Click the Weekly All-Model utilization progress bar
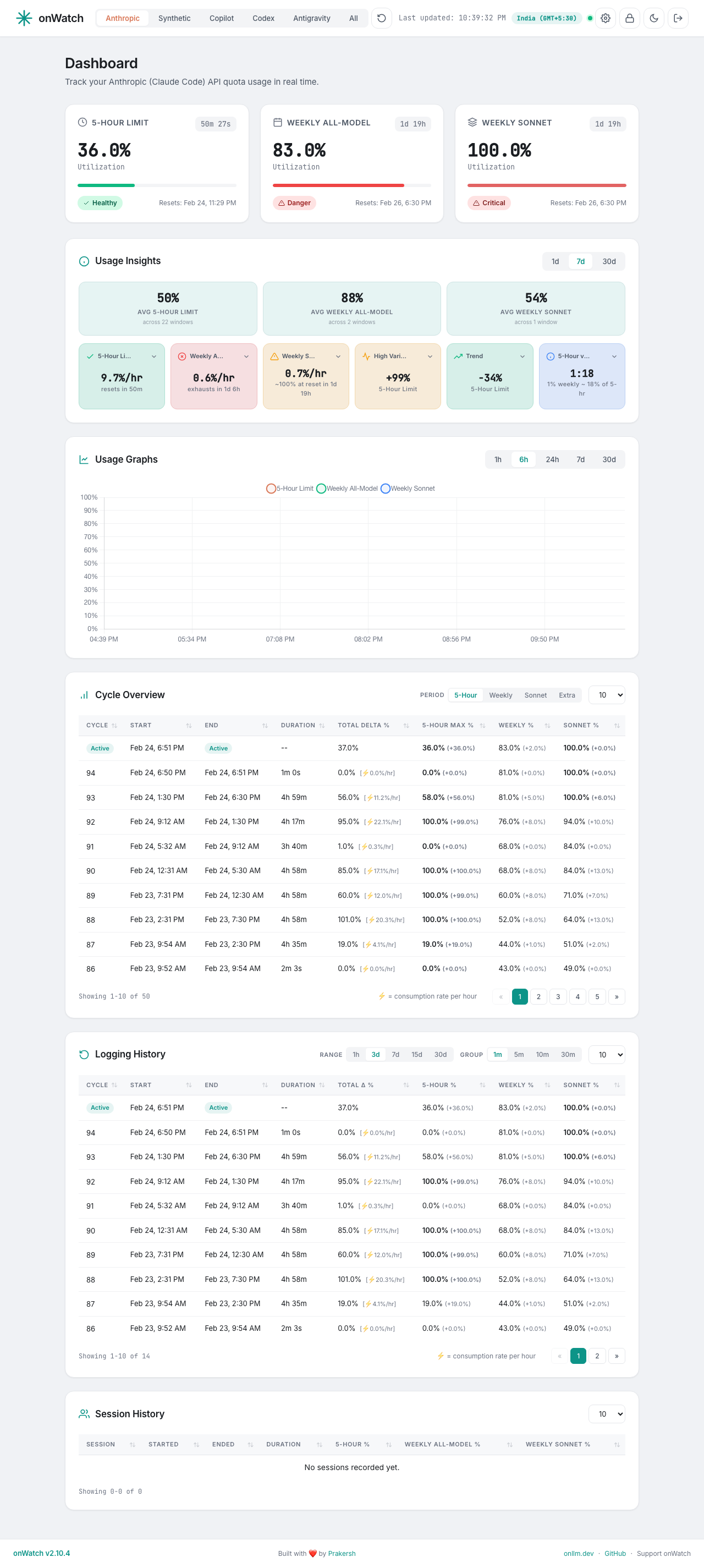The width and height of the screenshot is (704, 1568). point(351,185)
